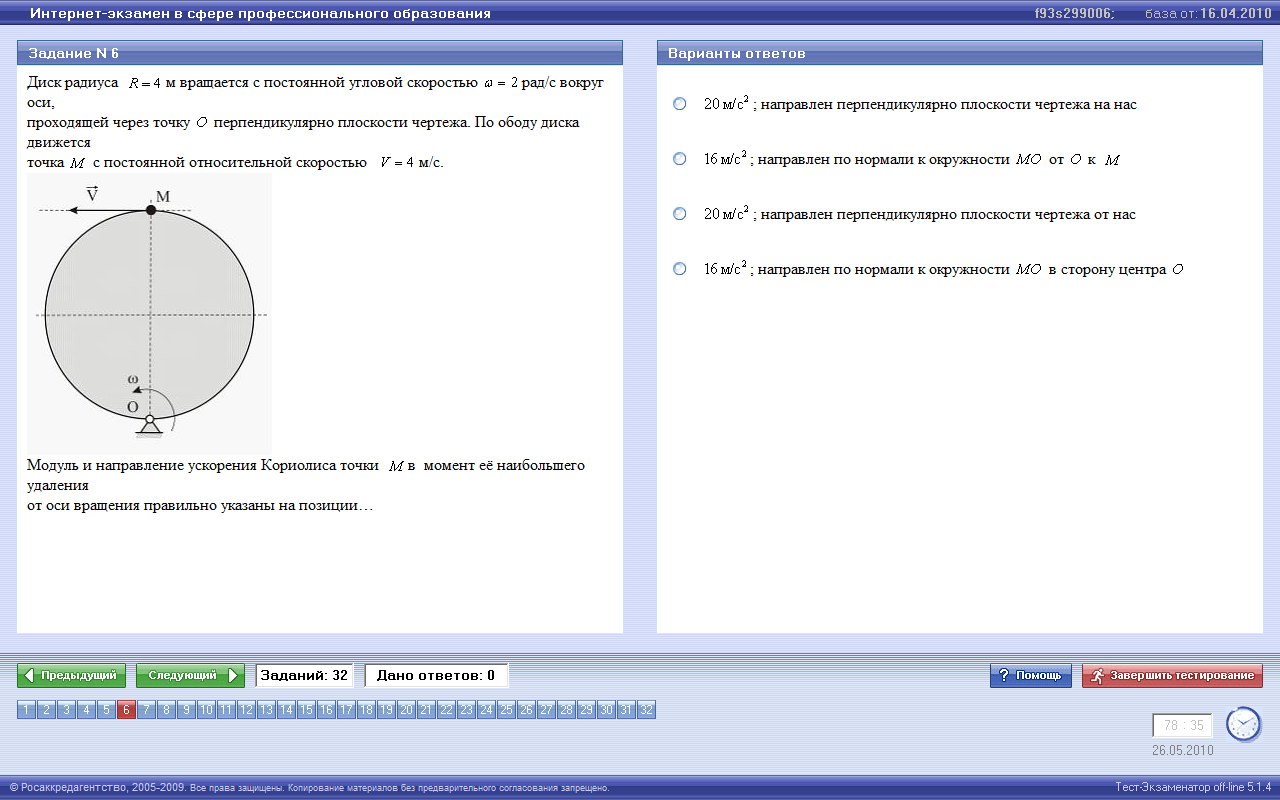Select answer 20 м/с² directed away from us

[x=680, y=214]
